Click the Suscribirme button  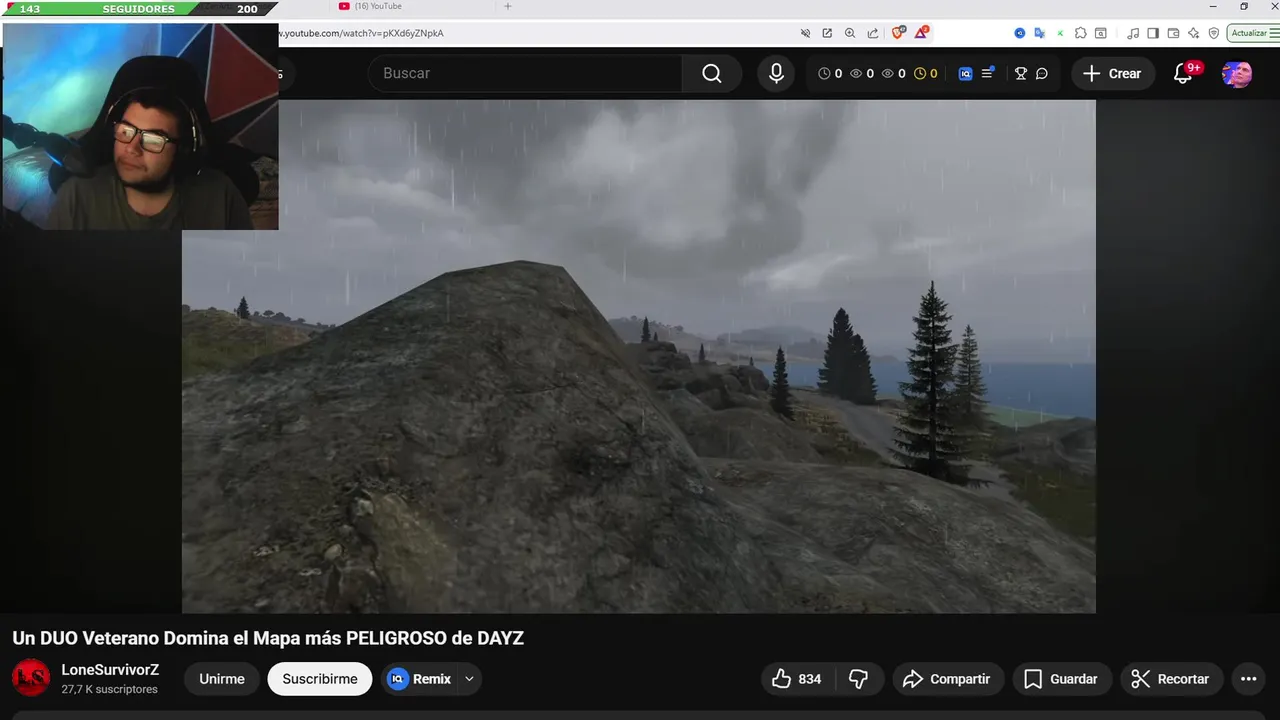(x=320, y=679)
